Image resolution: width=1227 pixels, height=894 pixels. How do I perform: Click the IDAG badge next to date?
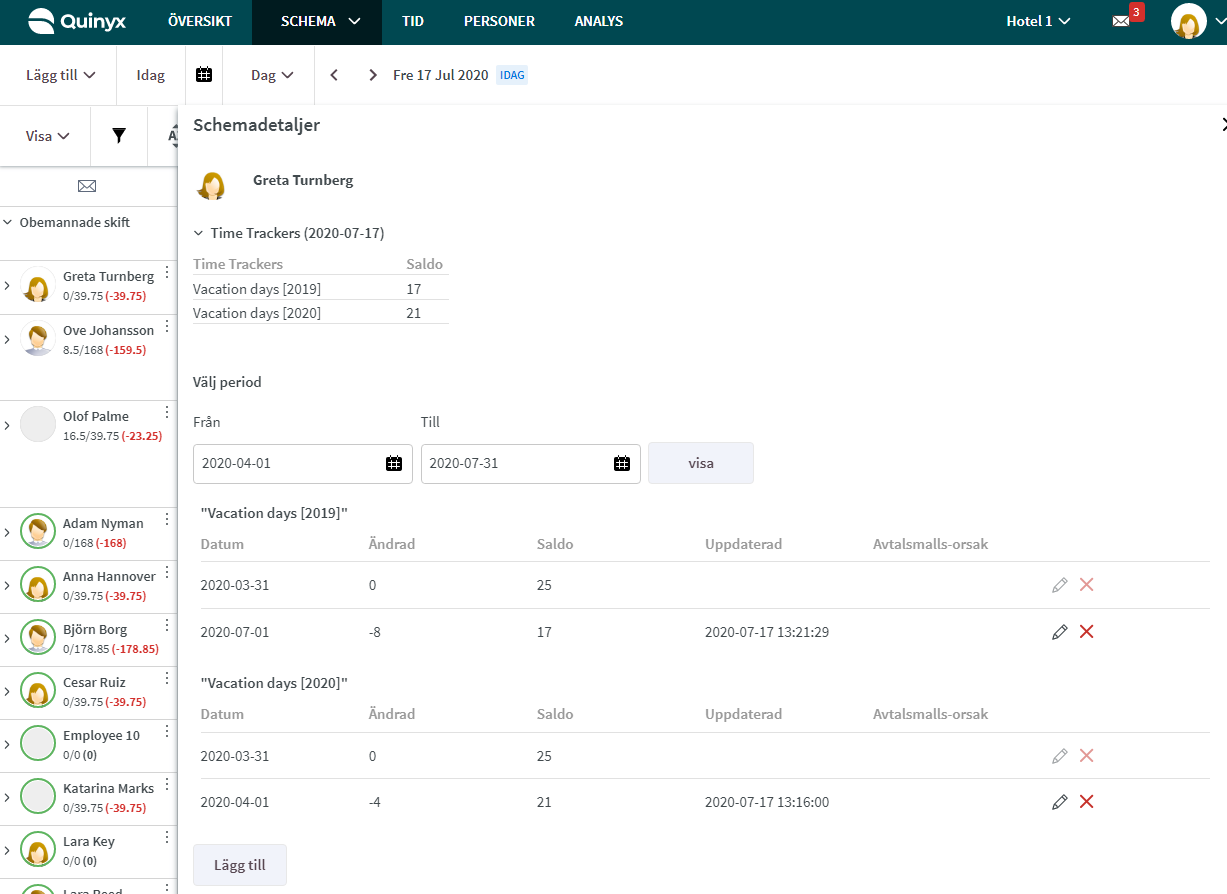[512, 75]
